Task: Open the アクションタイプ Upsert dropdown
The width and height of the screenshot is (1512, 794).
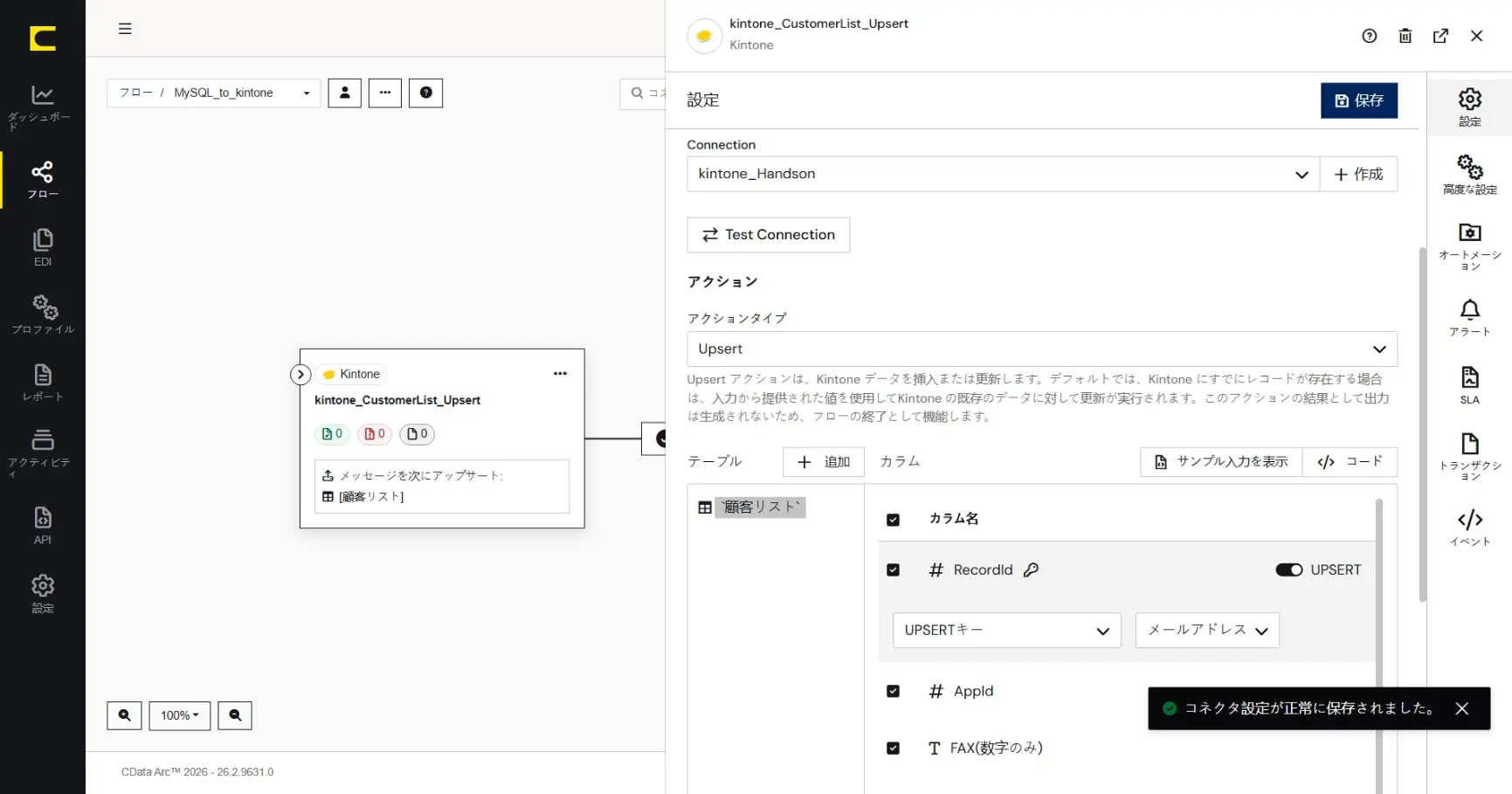Action: click(x=1041, y=349)
